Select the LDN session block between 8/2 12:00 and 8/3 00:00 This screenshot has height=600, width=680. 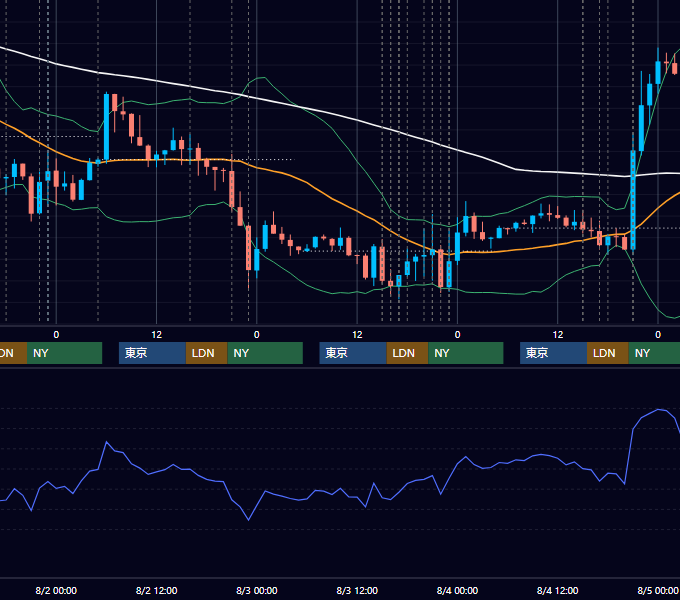[x=206, y=353]
